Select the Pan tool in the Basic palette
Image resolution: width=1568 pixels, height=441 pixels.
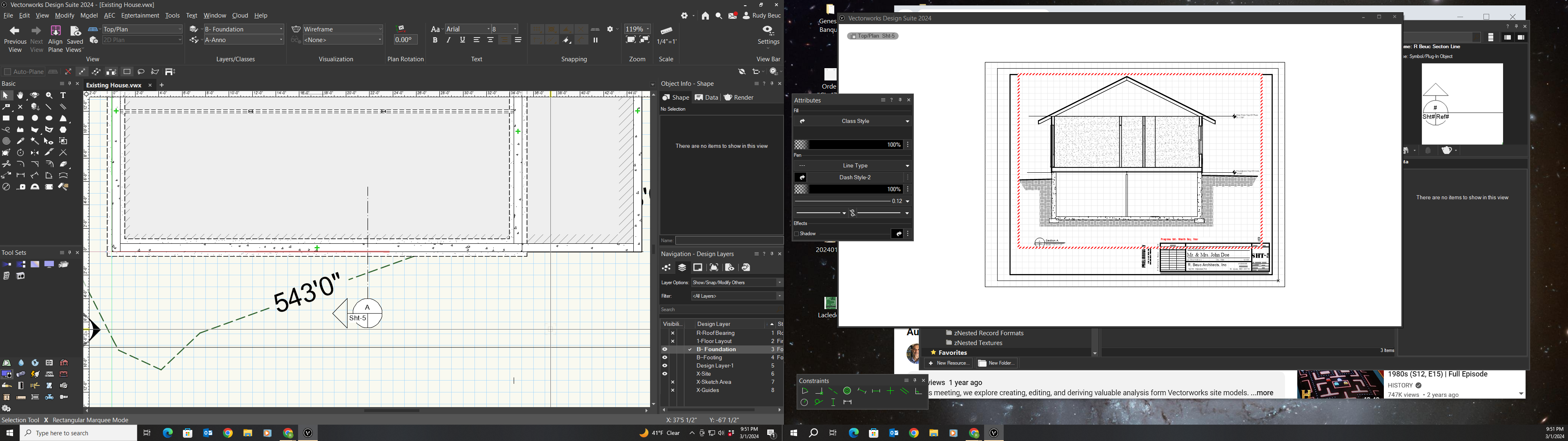coord(20,96)
